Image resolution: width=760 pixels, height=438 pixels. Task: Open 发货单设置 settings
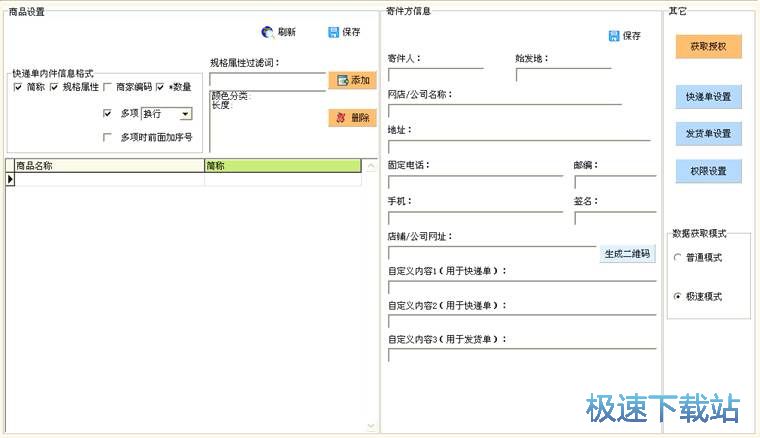(708, 133)
